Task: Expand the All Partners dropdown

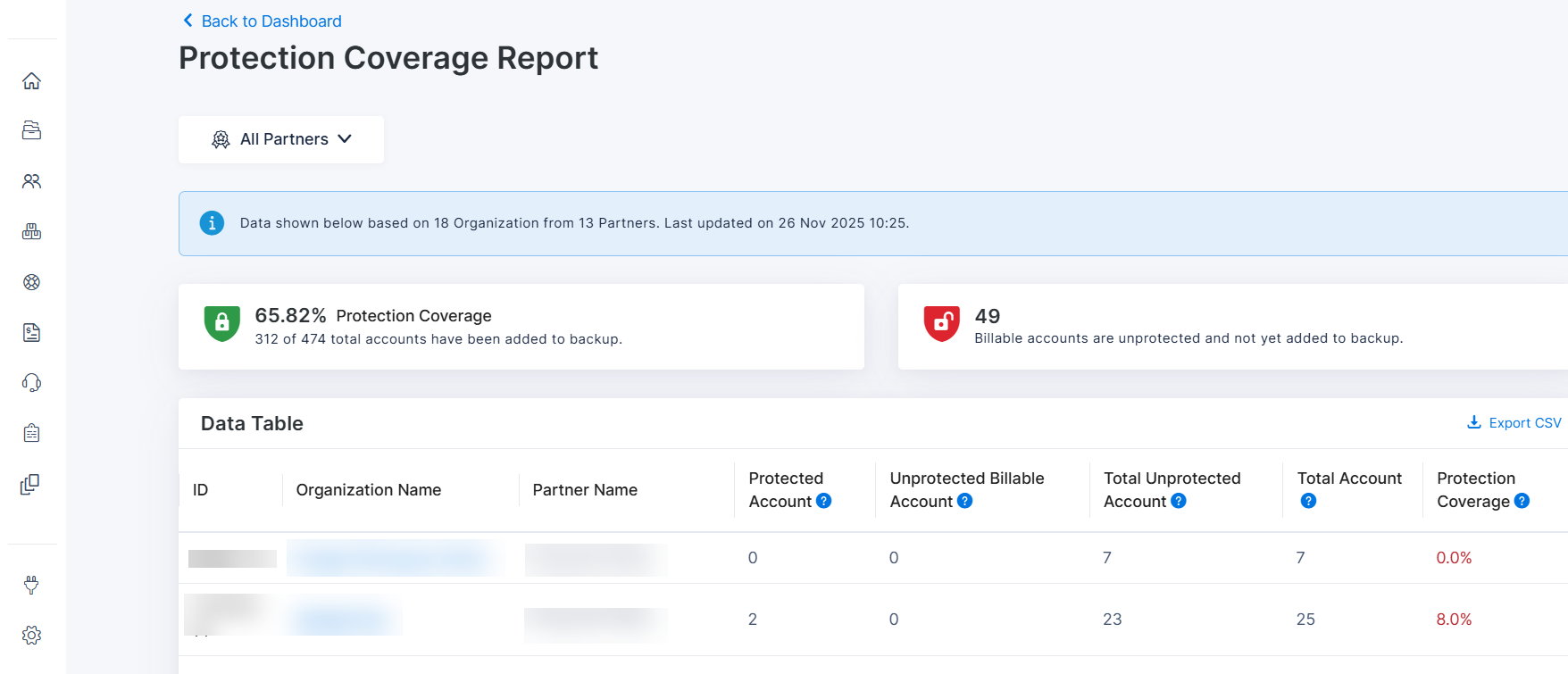Action: (x=281, y=139)
